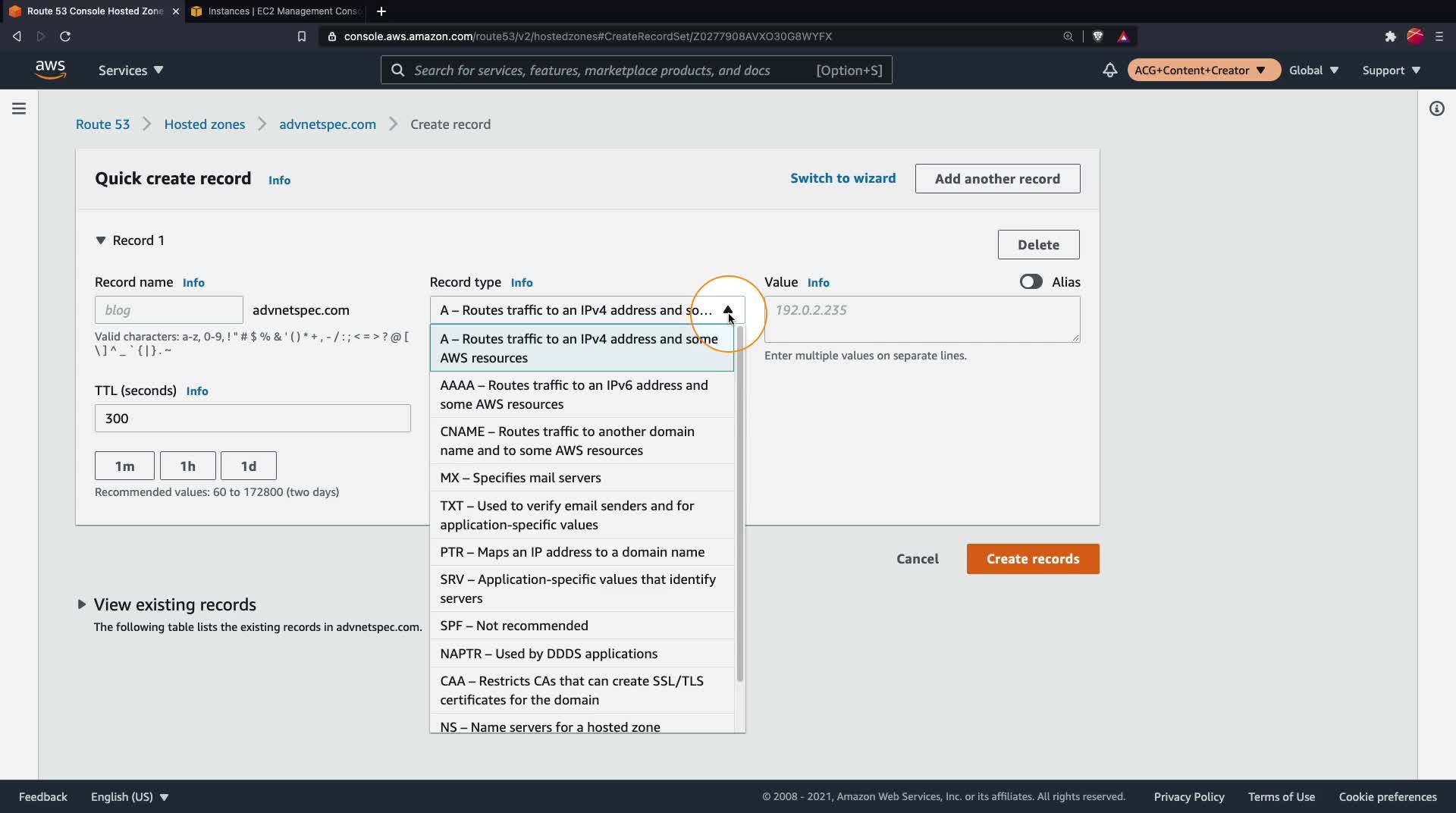1456x813 pixels.
Task: Delete Record 1
Action: pos(1038,245)
